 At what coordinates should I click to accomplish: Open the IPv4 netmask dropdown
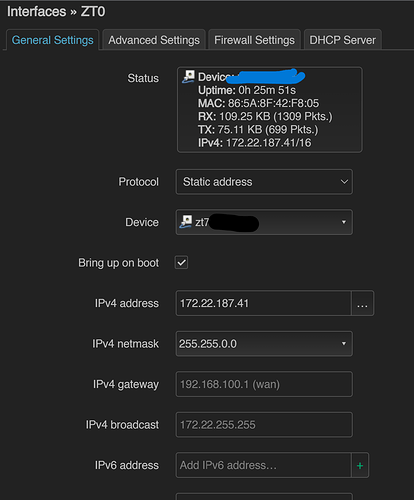tap(264, 344)
